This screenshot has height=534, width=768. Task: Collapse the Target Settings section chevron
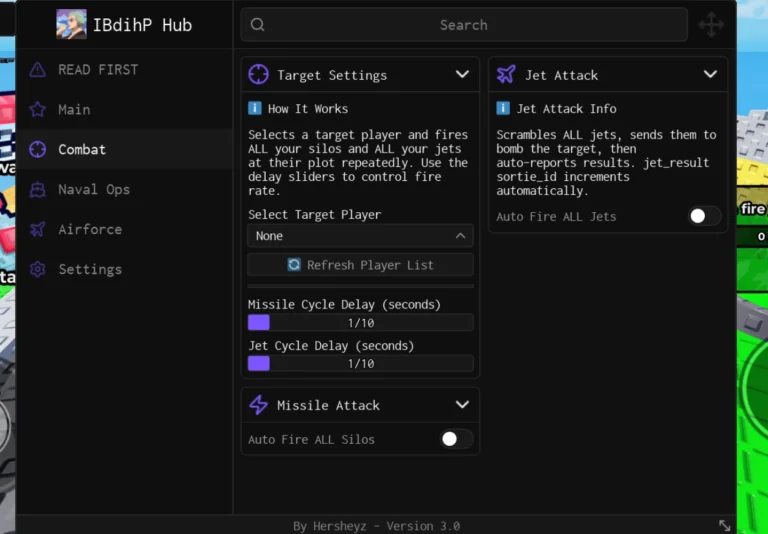[x=462, y=74]
